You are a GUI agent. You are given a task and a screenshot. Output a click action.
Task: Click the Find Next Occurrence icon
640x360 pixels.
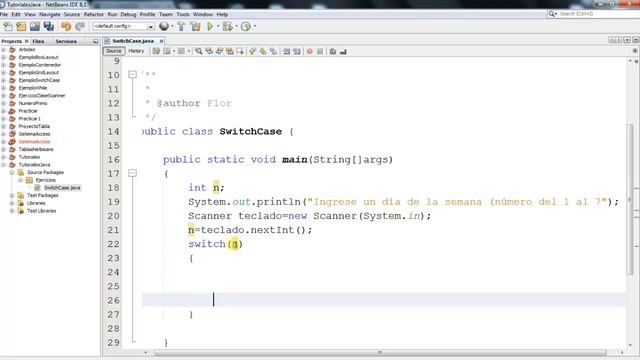pyautogui.click(x=219, y=51)
